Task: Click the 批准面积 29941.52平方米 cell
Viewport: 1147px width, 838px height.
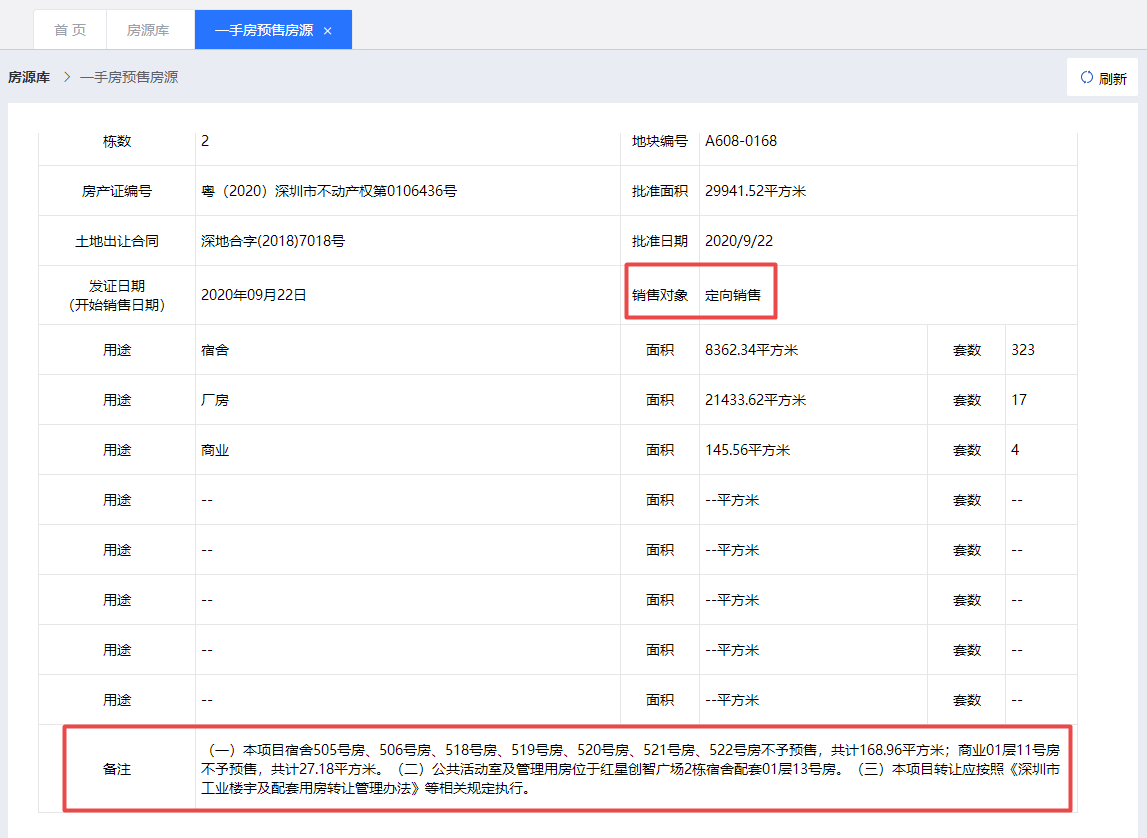Action: (888, 191)
